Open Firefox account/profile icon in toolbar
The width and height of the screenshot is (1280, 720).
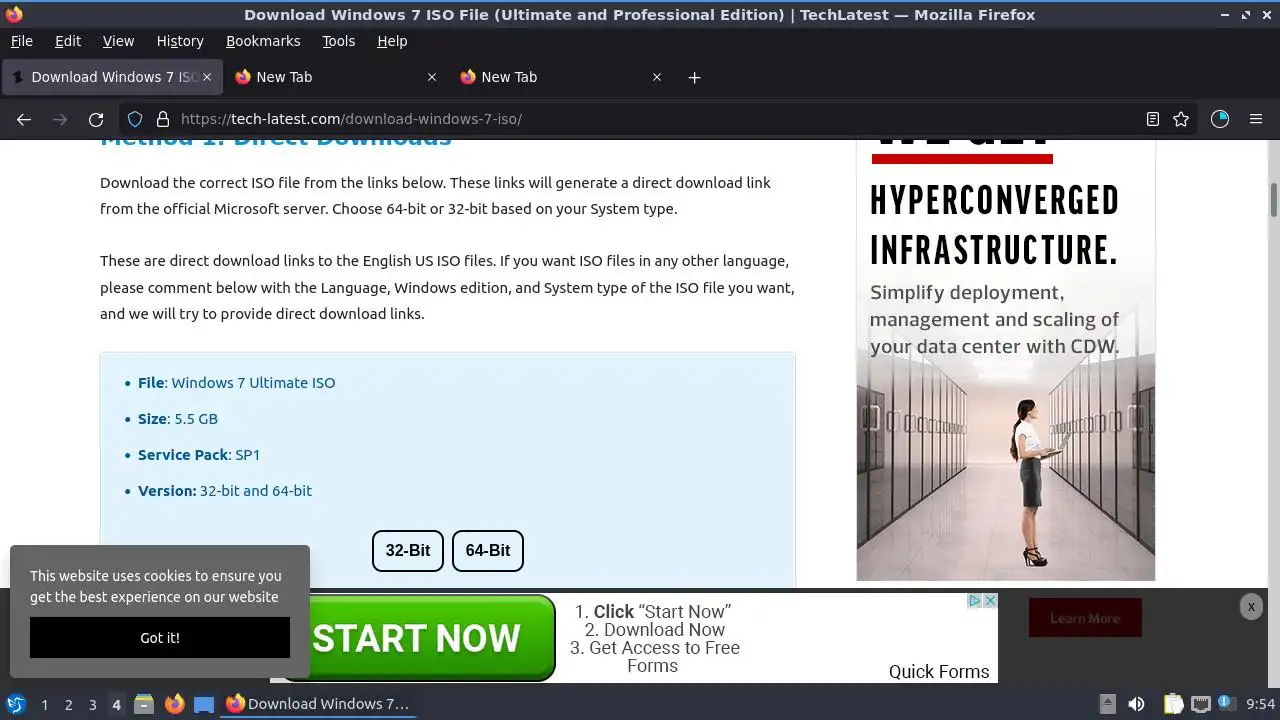(x=1220, y=119)
